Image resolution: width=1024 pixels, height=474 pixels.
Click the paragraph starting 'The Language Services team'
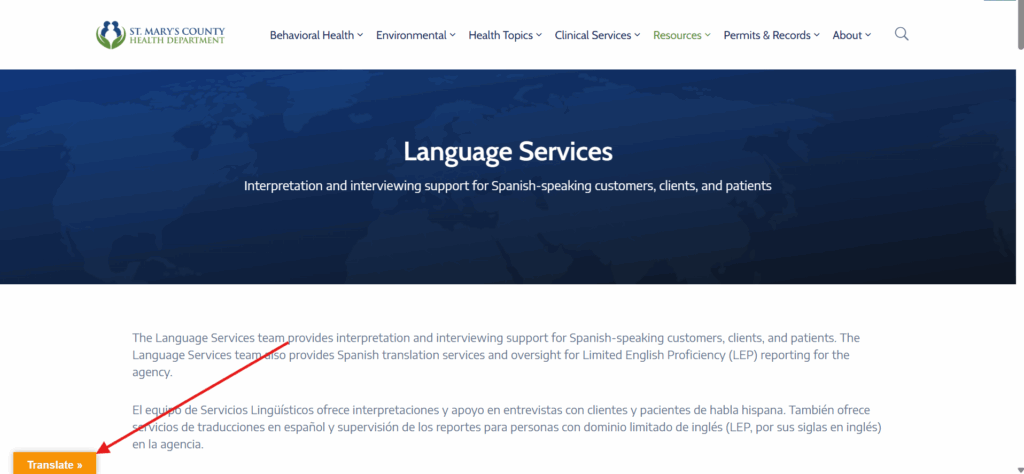496,355
